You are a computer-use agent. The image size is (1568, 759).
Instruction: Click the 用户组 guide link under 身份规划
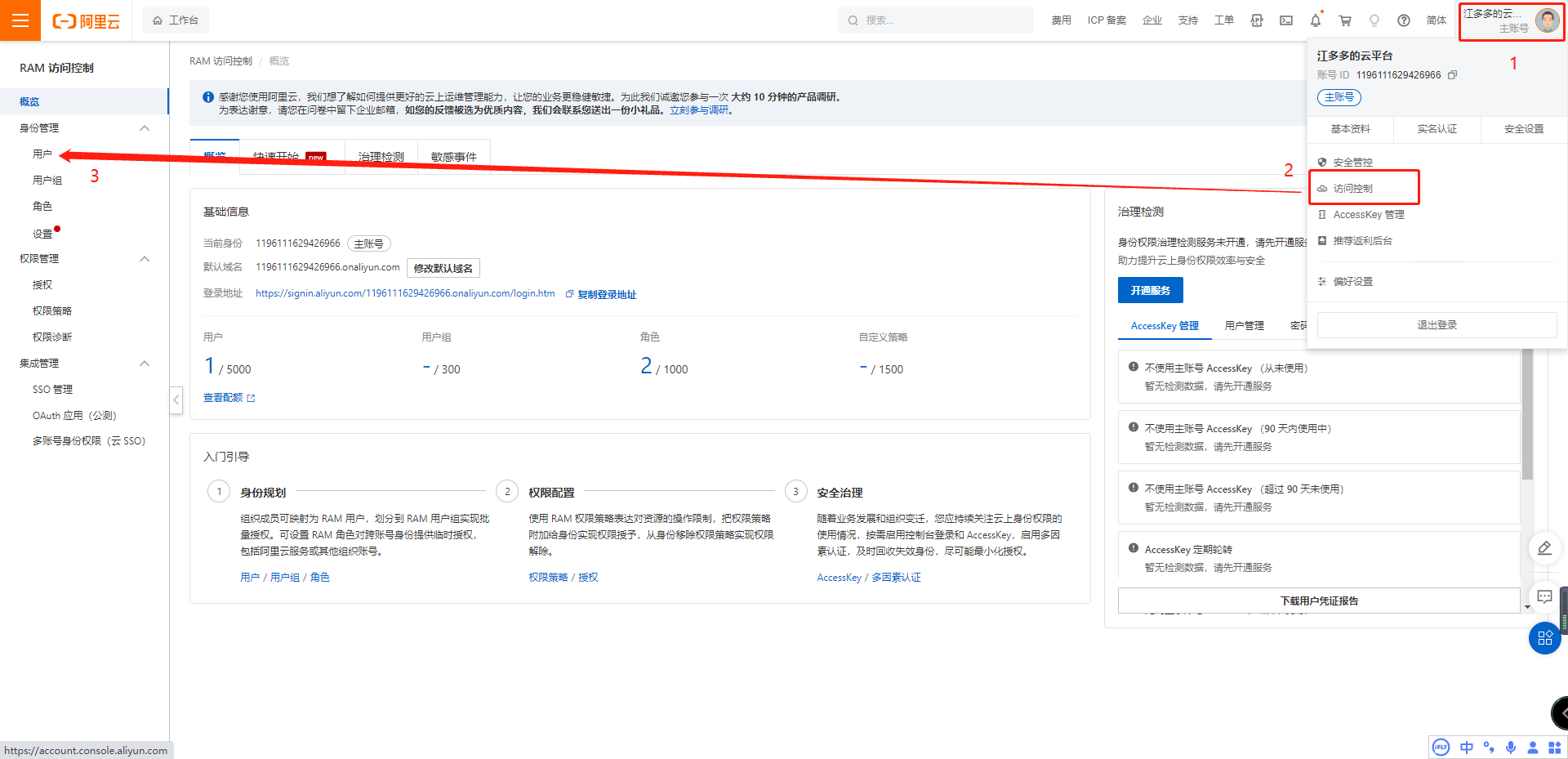(285, 578)
